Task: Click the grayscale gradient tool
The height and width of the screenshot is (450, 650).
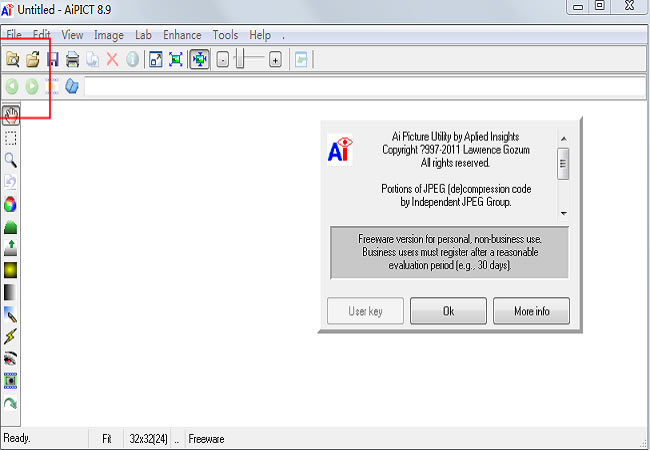Action: coord(10,292)
